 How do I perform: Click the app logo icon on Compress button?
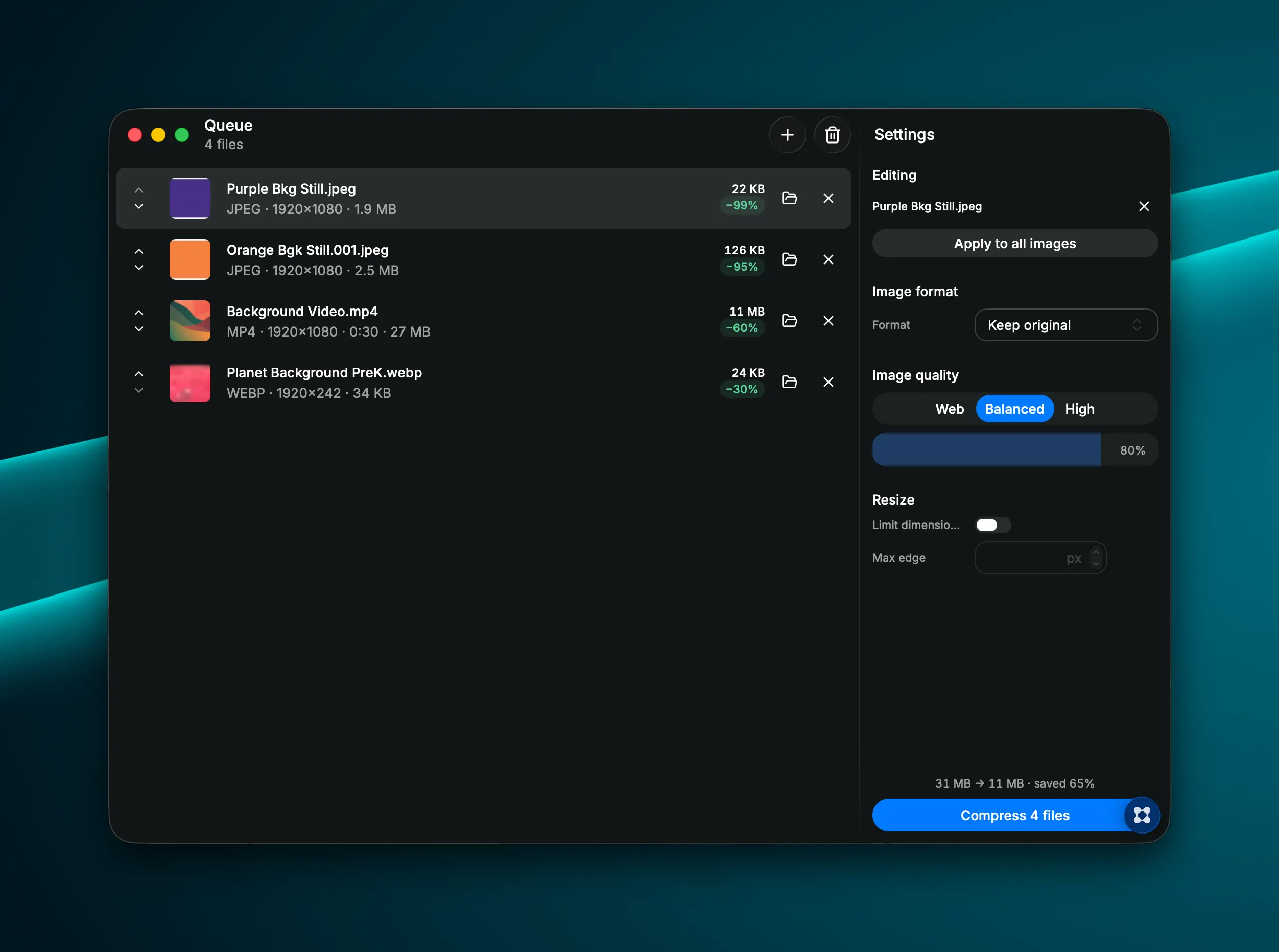pyautogui.click(x=1142, y=815)
